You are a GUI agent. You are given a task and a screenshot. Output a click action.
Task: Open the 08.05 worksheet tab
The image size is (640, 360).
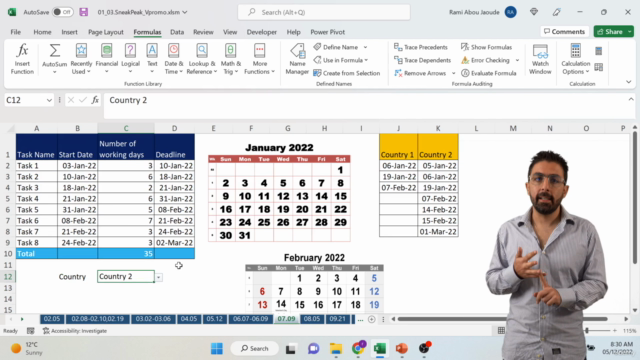[x=312, y=319]
